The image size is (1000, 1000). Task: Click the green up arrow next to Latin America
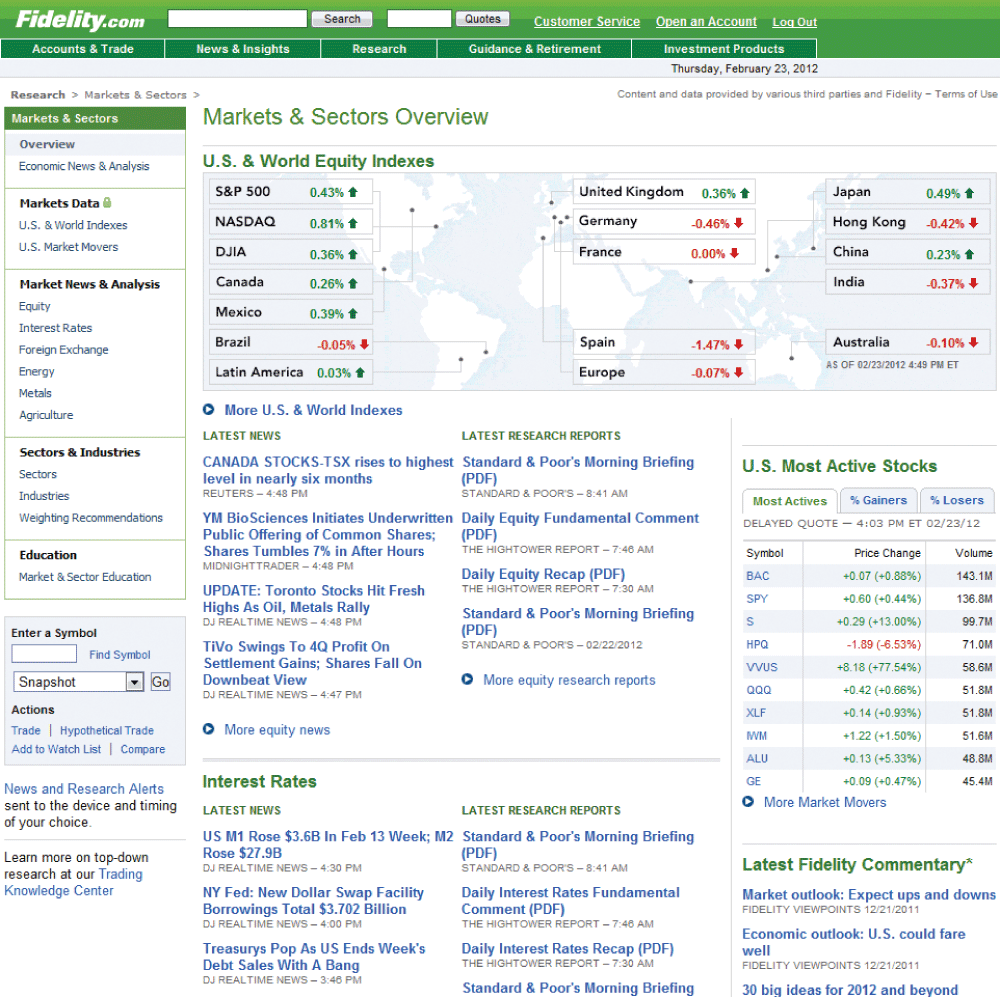pos(360,372)
